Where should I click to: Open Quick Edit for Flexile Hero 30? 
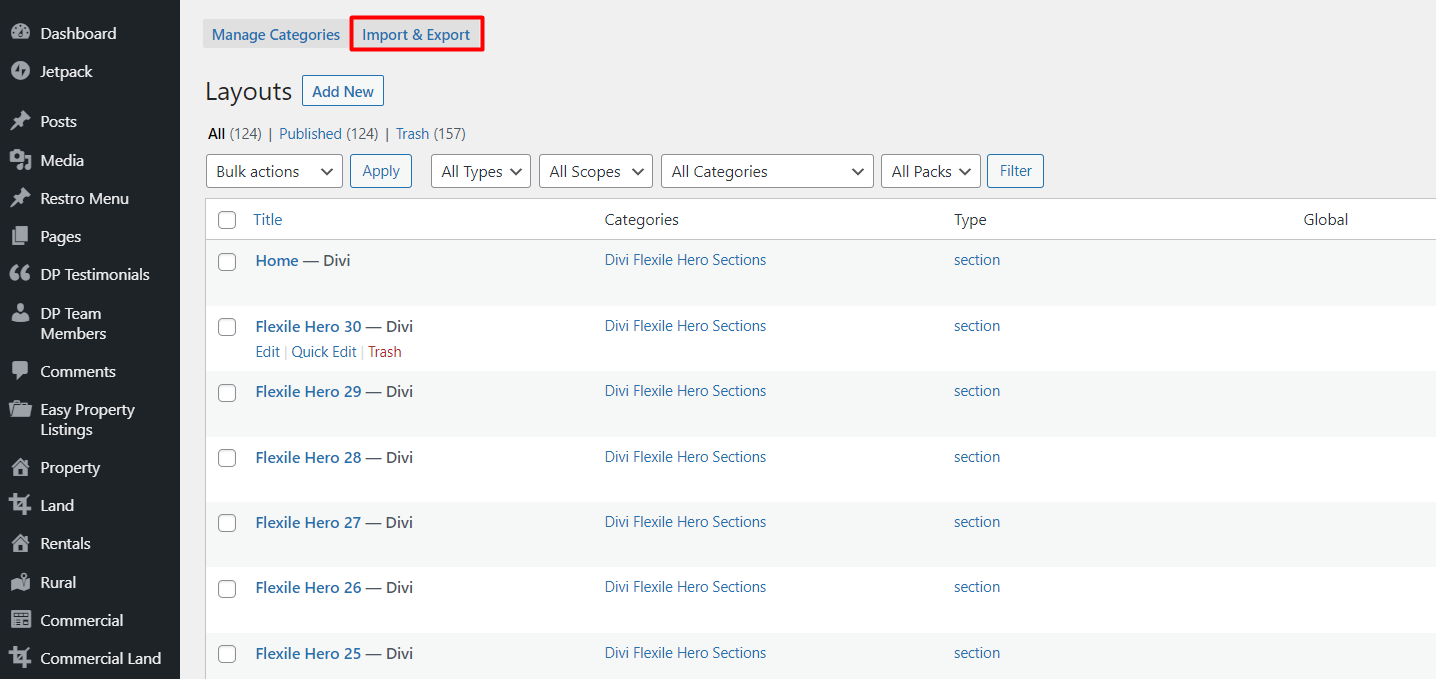pyautogui.click(x=323, y=351)
